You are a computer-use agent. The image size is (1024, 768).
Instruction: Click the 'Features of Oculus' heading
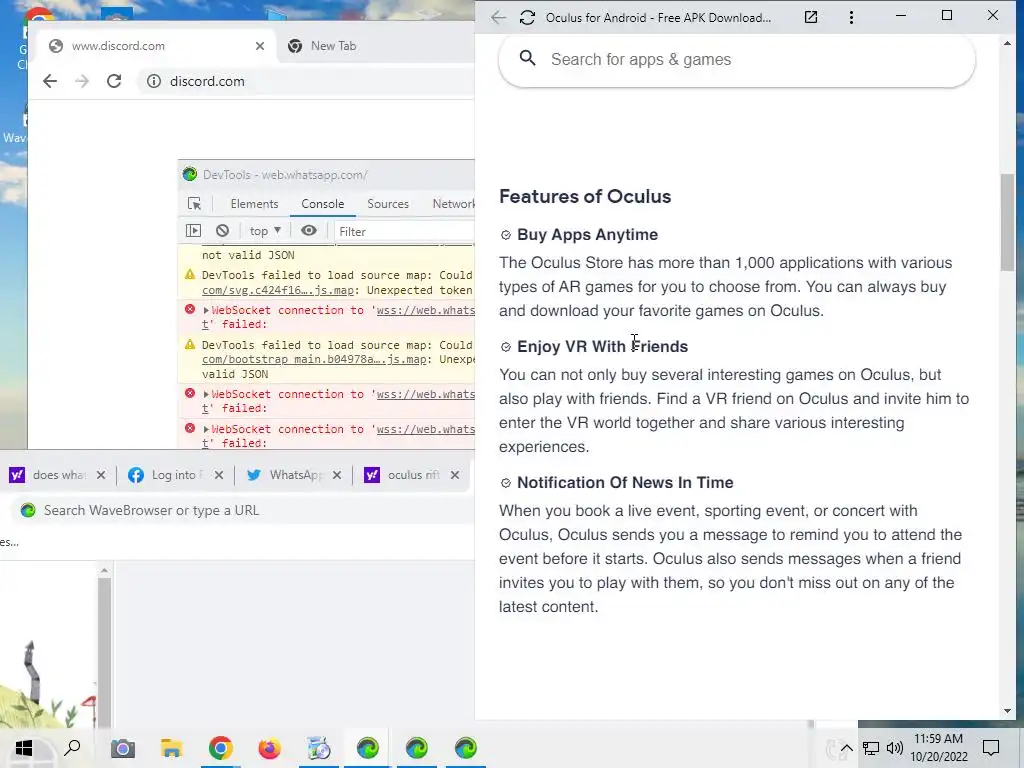pyautogui.click(x=585, y=197)
